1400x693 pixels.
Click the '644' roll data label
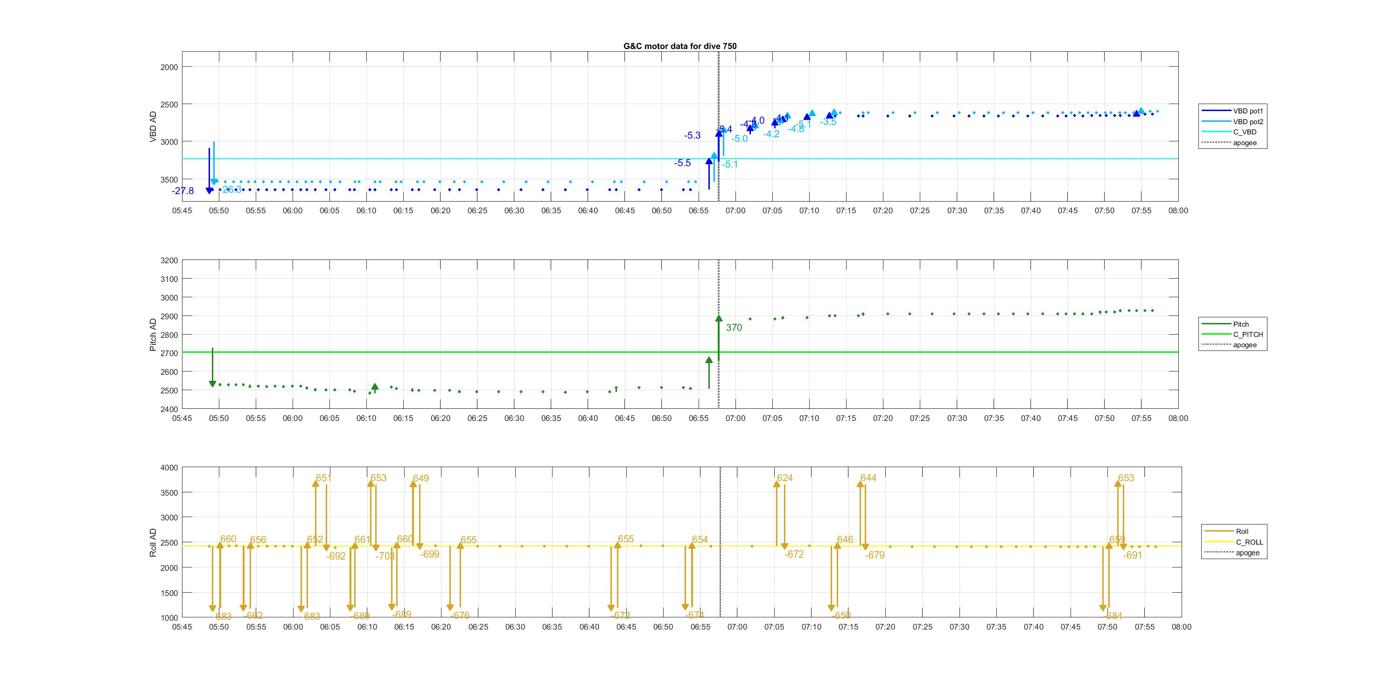868,478
